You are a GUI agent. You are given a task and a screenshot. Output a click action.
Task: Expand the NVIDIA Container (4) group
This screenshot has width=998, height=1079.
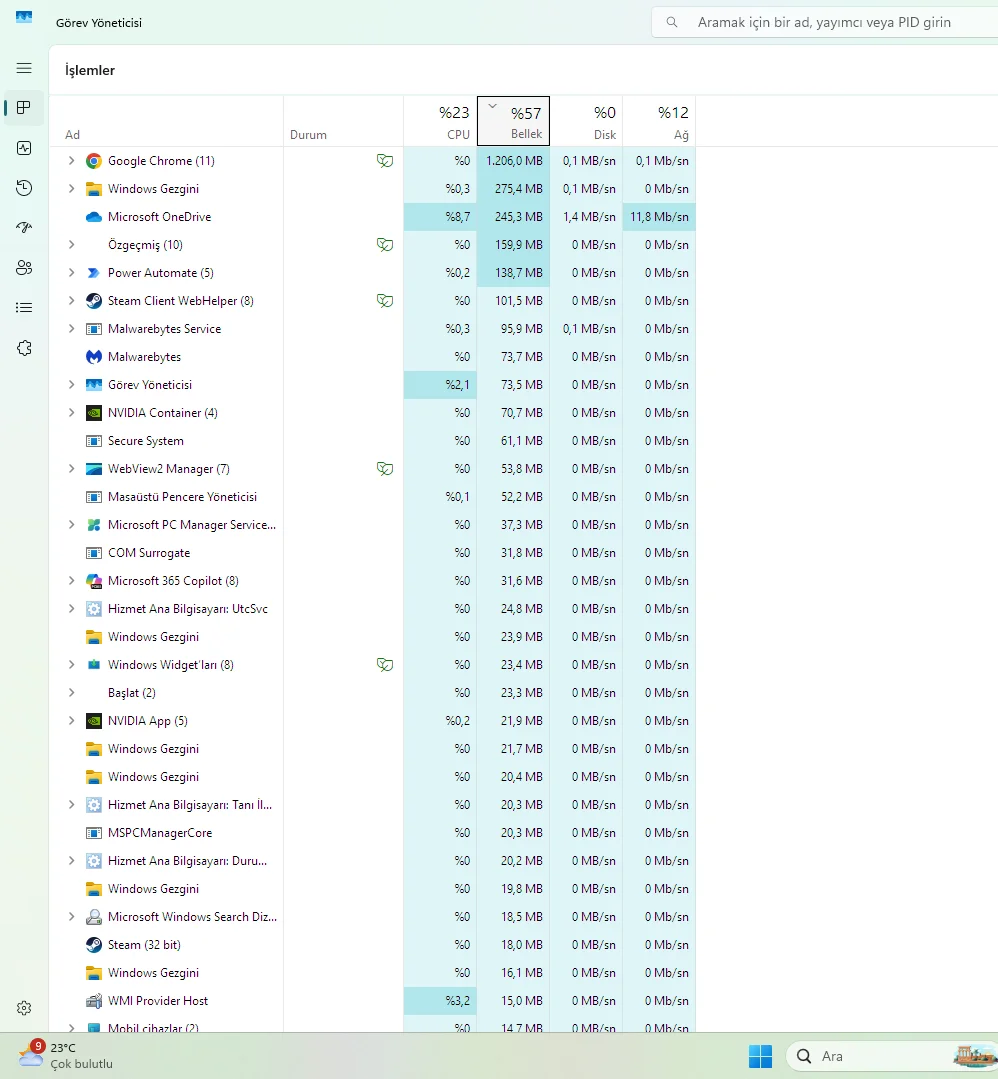(x=71, y=413)
